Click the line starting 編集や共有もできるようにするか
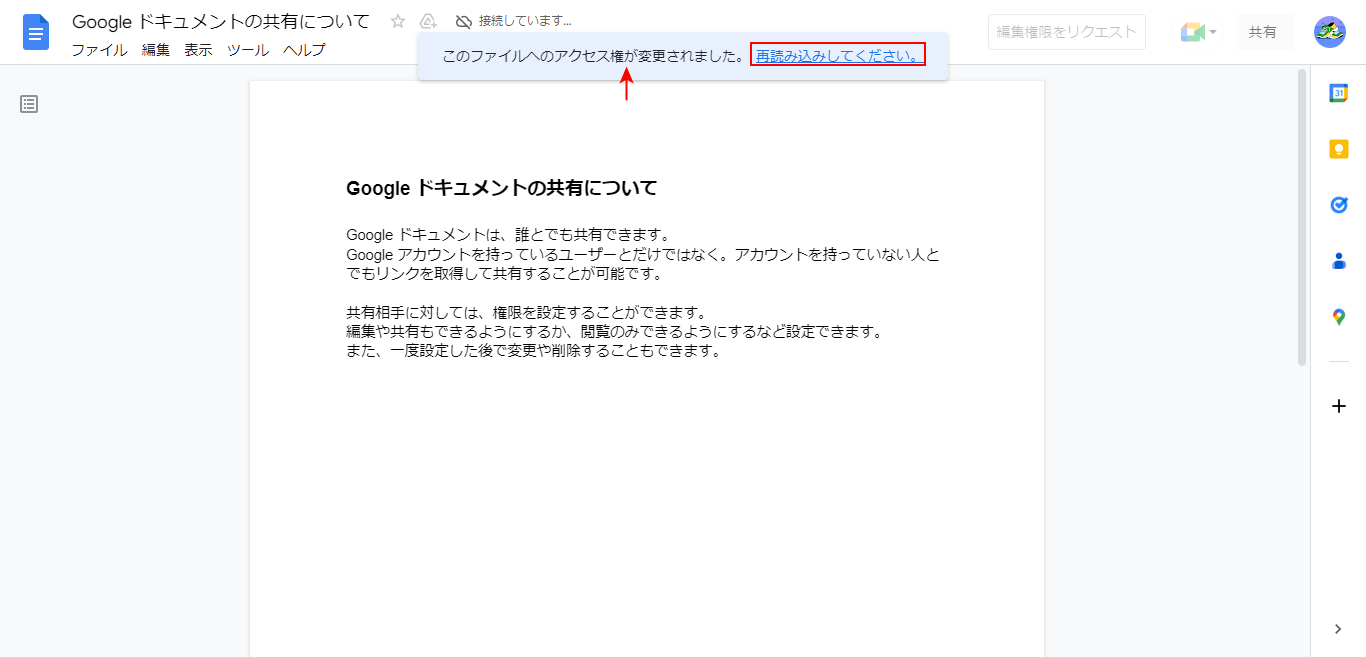This screenshot has width=1366, height=657. click(x=615, y=331)
